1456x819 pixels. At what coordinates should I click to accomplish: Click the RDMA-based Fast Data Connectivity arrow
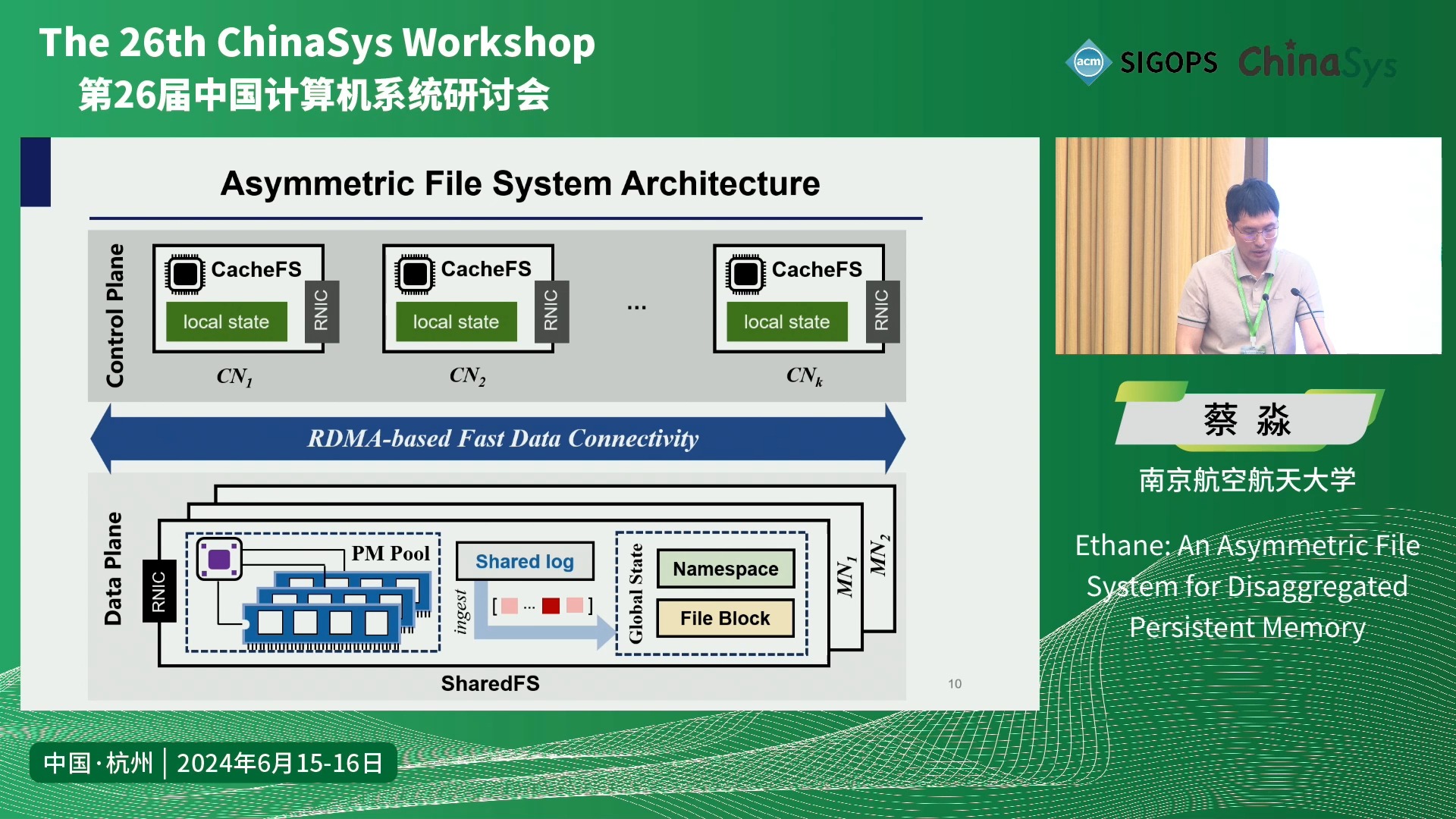(501, 435)
